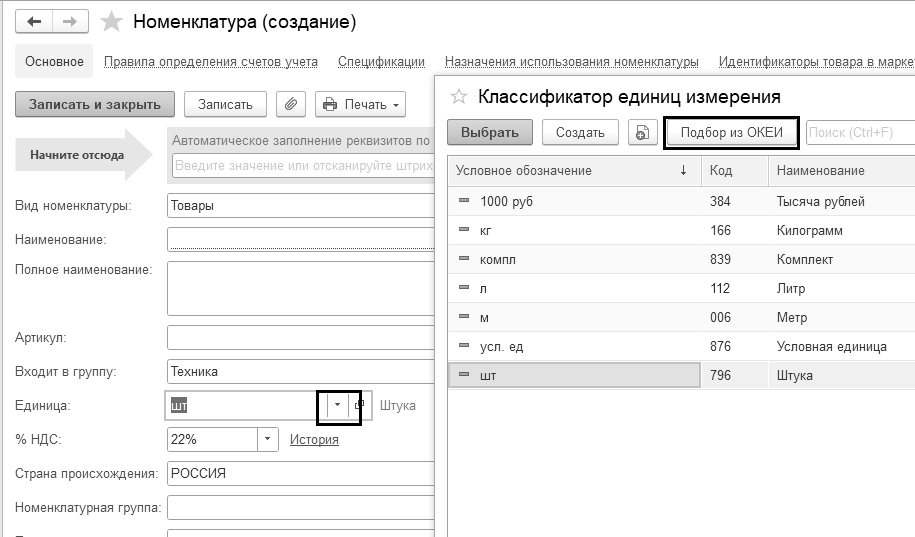The image size is (915, 537).
Task: Open the Единица field link icon
Action: 359,405
